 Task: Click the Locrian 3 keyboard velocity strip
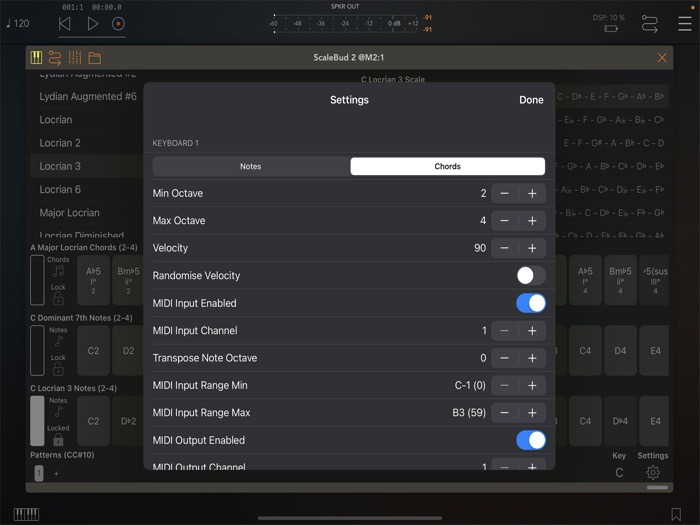click(x=37, y=421)
